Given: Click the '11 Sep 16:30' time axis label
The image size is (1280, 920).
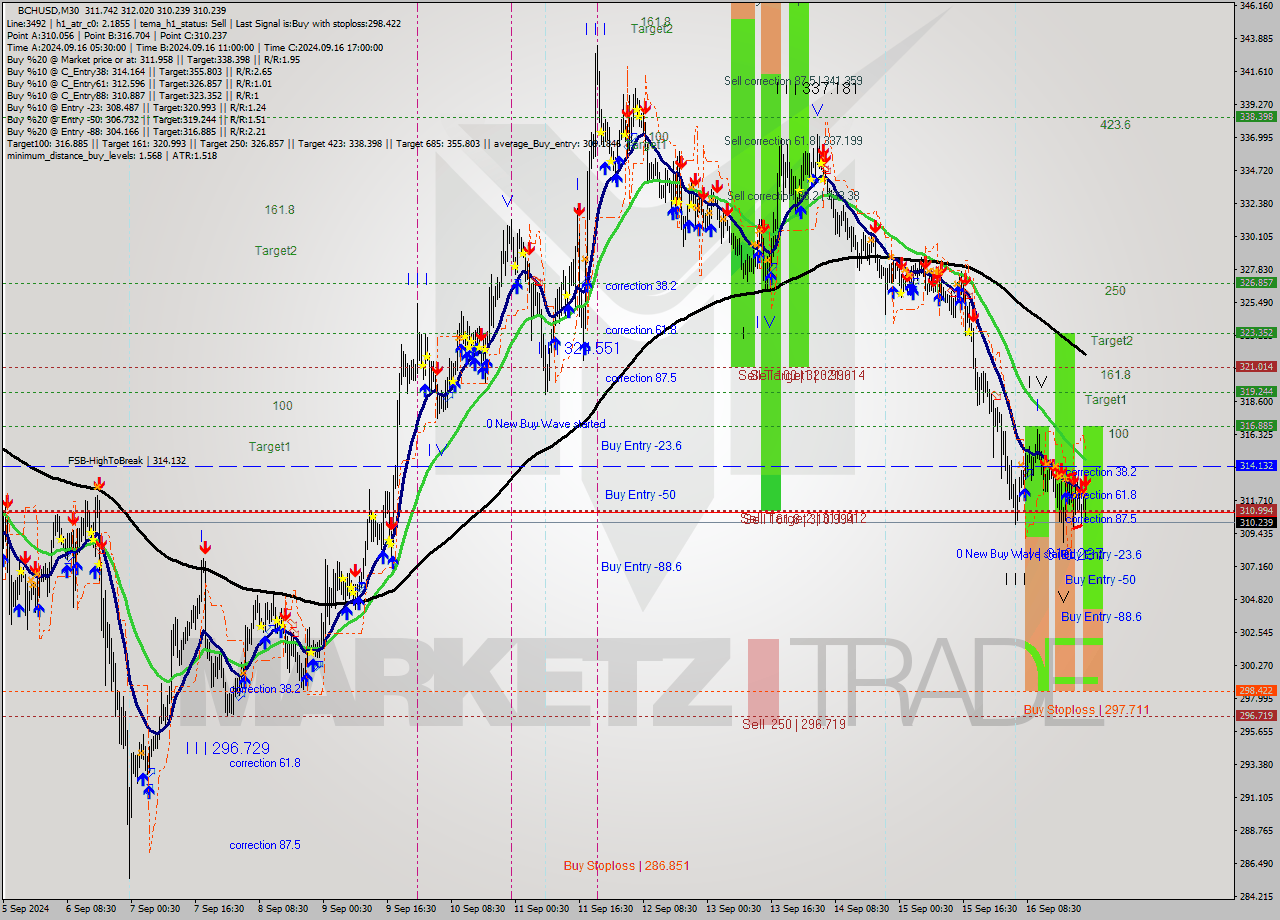Looking at the screenshot, I should click(605, 909).
